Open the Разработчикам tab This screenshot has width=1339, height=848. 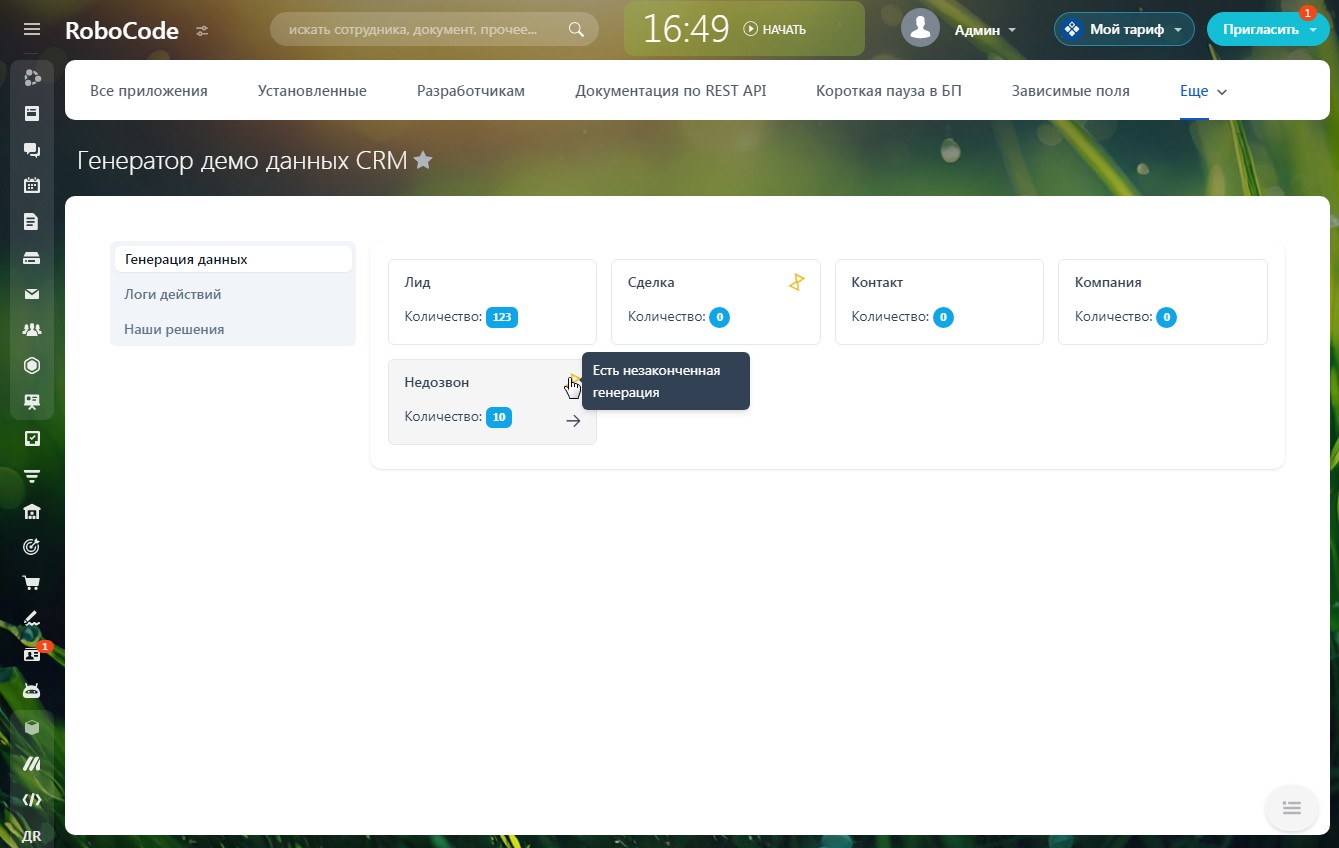pyautogui.click(x=471, y=91)
